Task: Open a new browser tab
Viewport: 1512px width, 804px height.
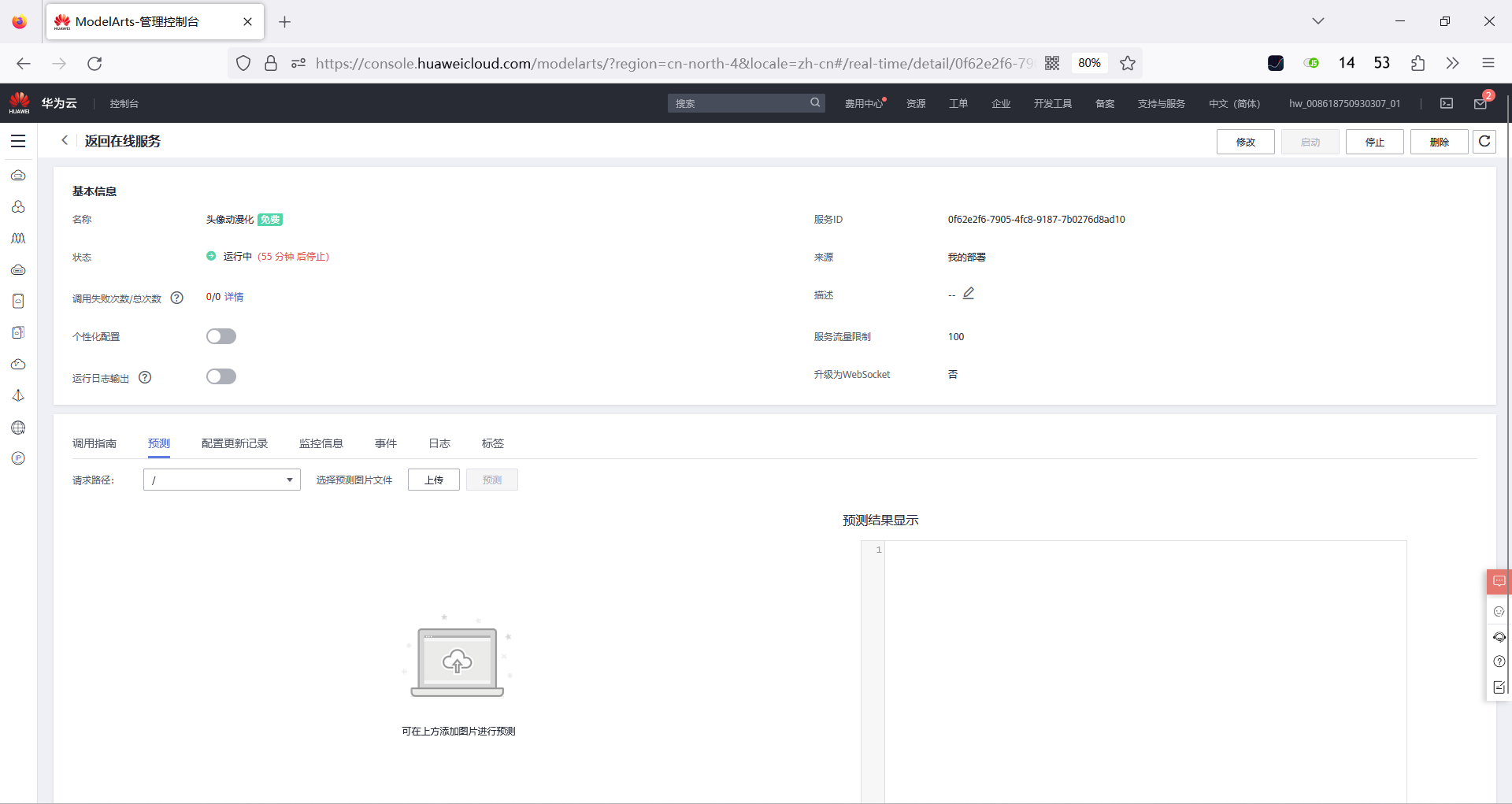Action: (285, 22)
